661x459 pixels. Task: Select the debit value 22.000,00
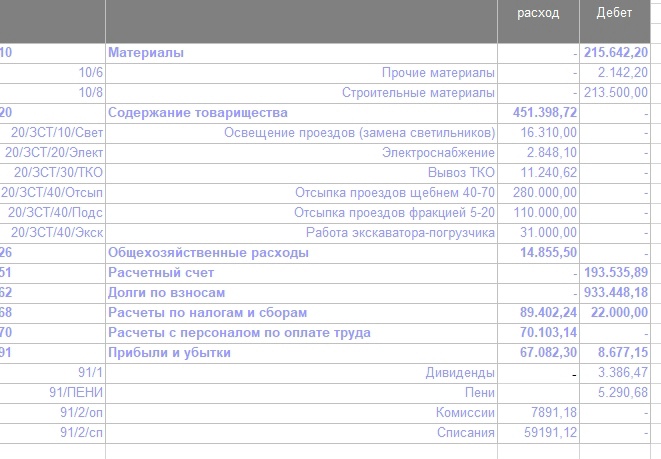click(x=619, y=312)
